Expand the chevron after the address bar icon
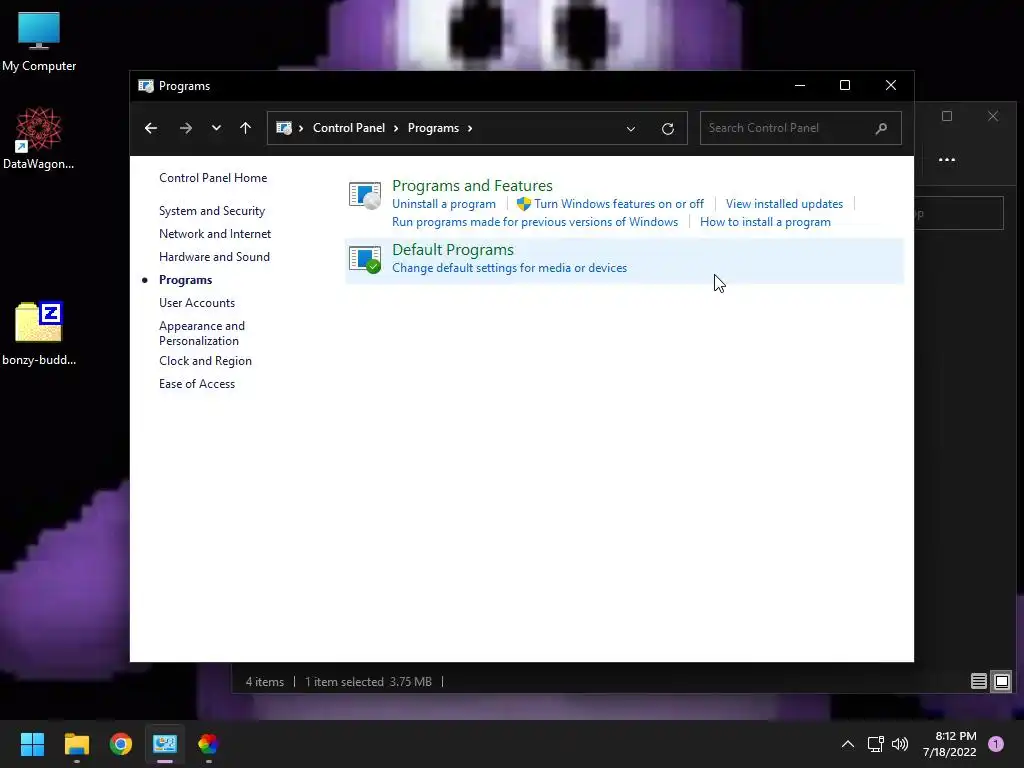Screen dimensions: 1024x768 pyautogui.click(x=301, y=128)
